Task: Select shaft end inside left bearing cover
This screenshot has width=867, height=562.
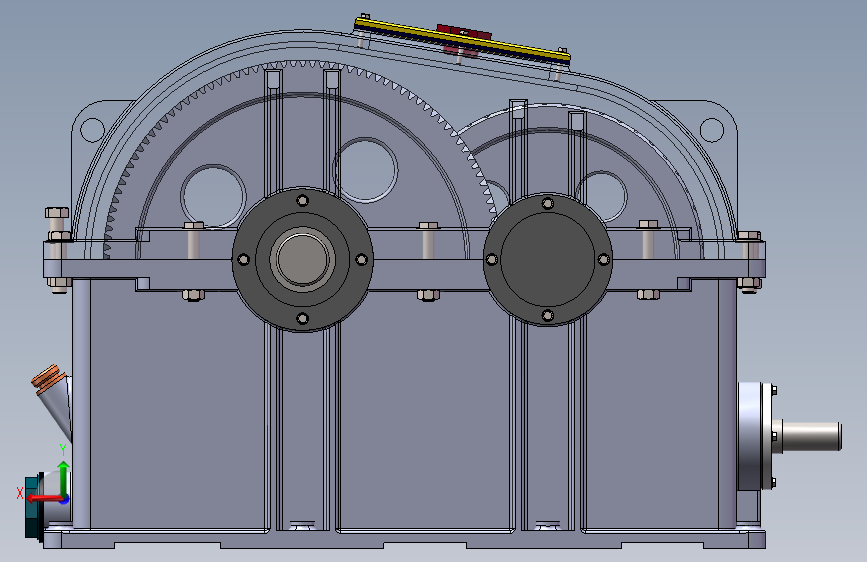Action: (302, 259)
